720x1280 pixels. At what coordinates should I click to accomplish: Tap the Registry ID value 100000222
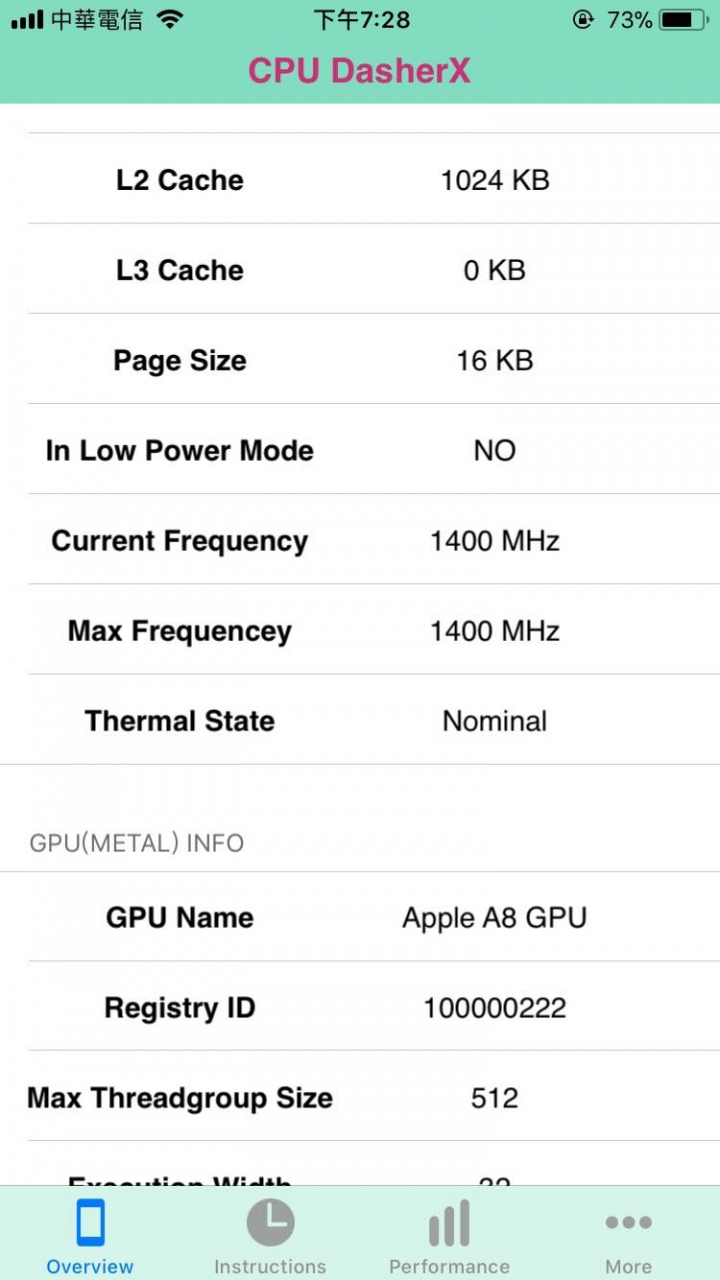[x=495, y=1007]
